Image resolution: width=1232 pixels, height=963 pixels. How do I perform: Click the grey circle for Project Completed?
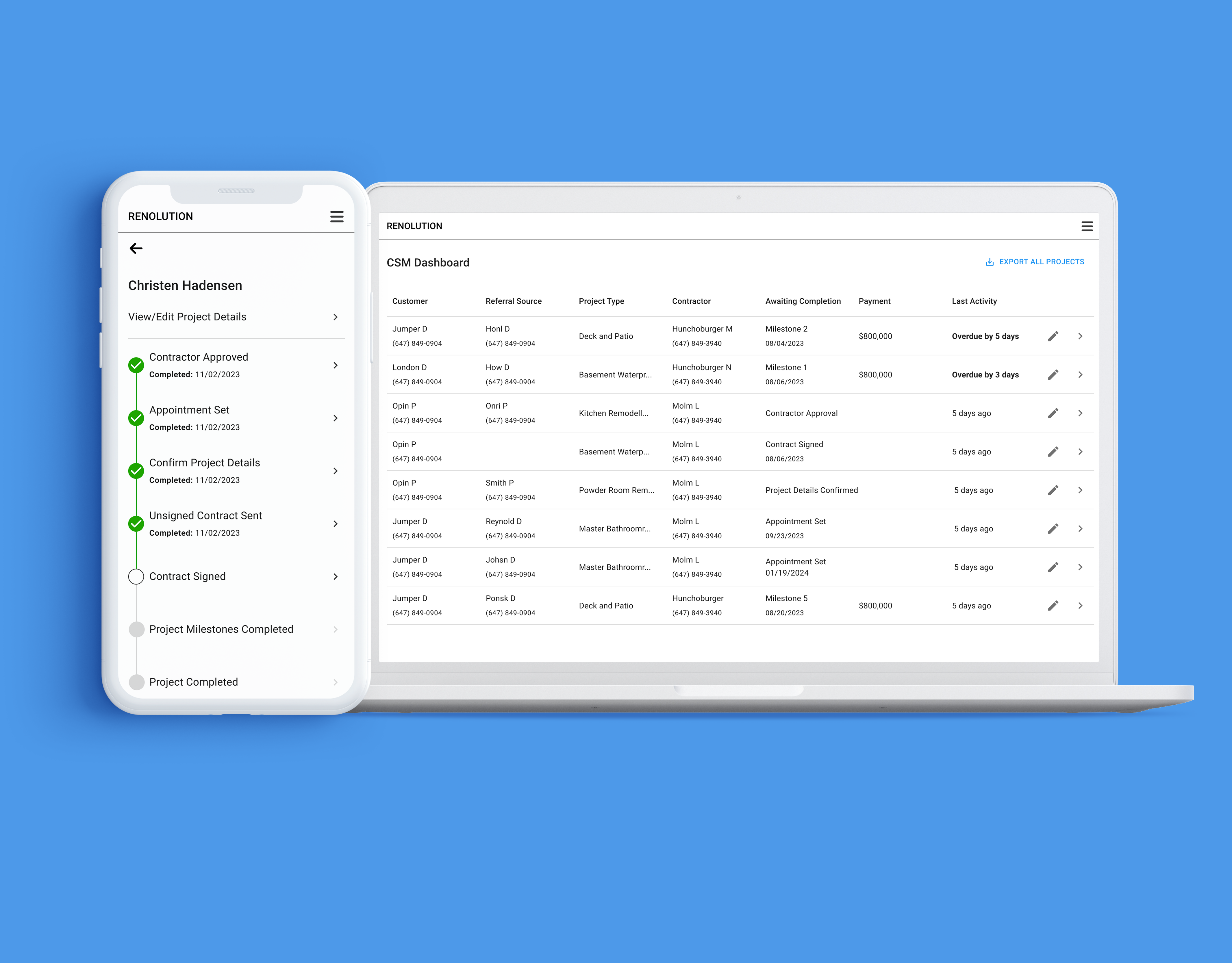[x=136, y=682]
